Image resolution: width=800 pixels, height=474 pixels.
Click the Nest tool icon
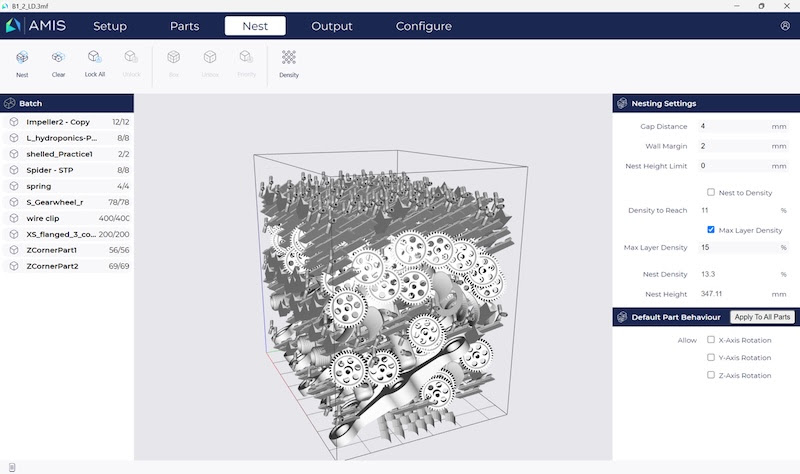[22, 59]
